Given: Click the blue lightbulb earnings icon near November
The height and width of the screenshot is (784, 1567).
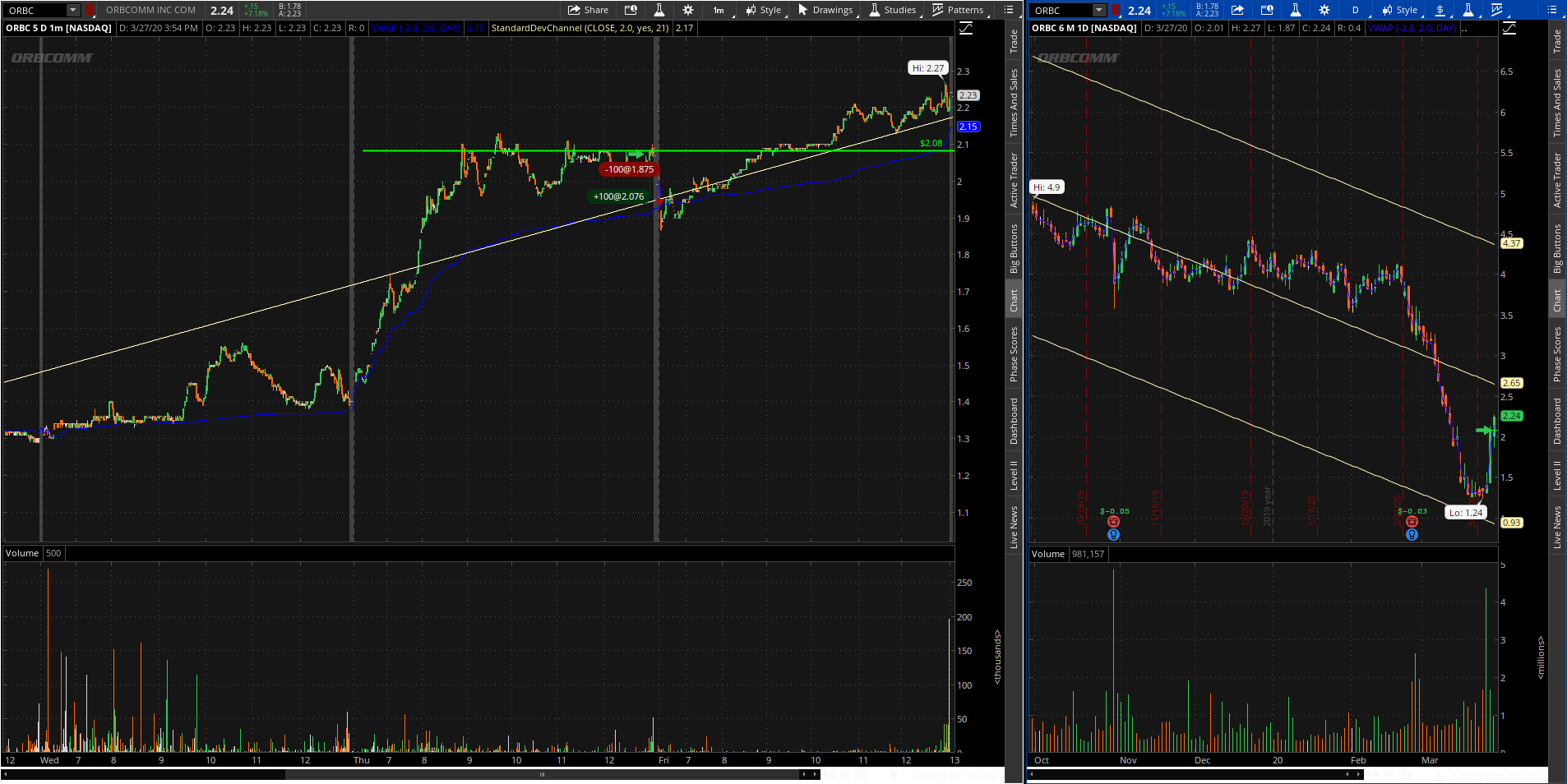Looking at the screenshot, I should click(1114, 535).
